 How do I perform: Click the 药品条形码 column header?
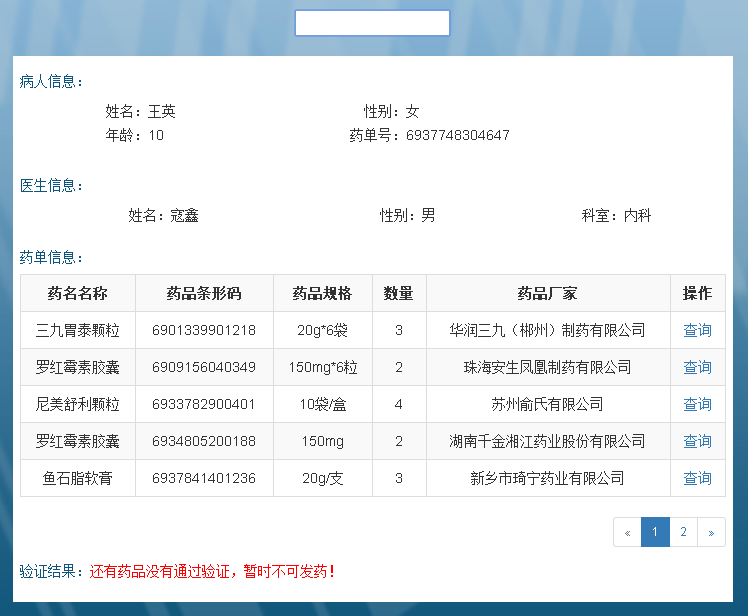[x=204, y=293]
